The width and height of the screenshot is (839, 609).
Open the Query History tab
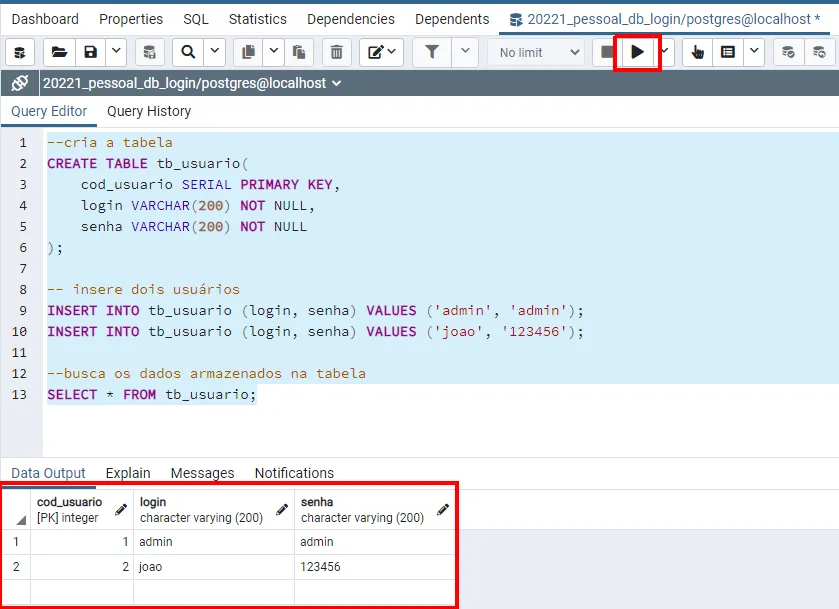[149, 111]
